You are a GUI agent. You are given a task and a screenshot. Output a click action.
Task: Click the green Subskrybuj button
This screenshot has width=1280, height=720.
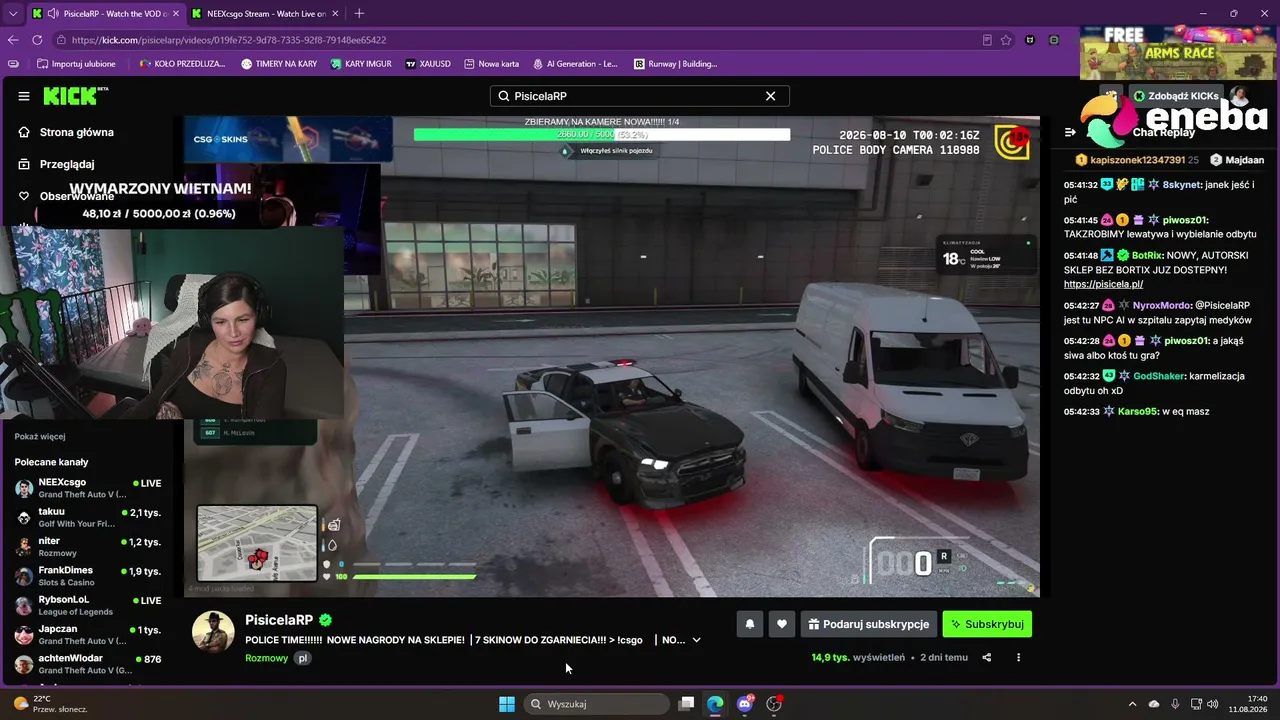pos(987,624)
